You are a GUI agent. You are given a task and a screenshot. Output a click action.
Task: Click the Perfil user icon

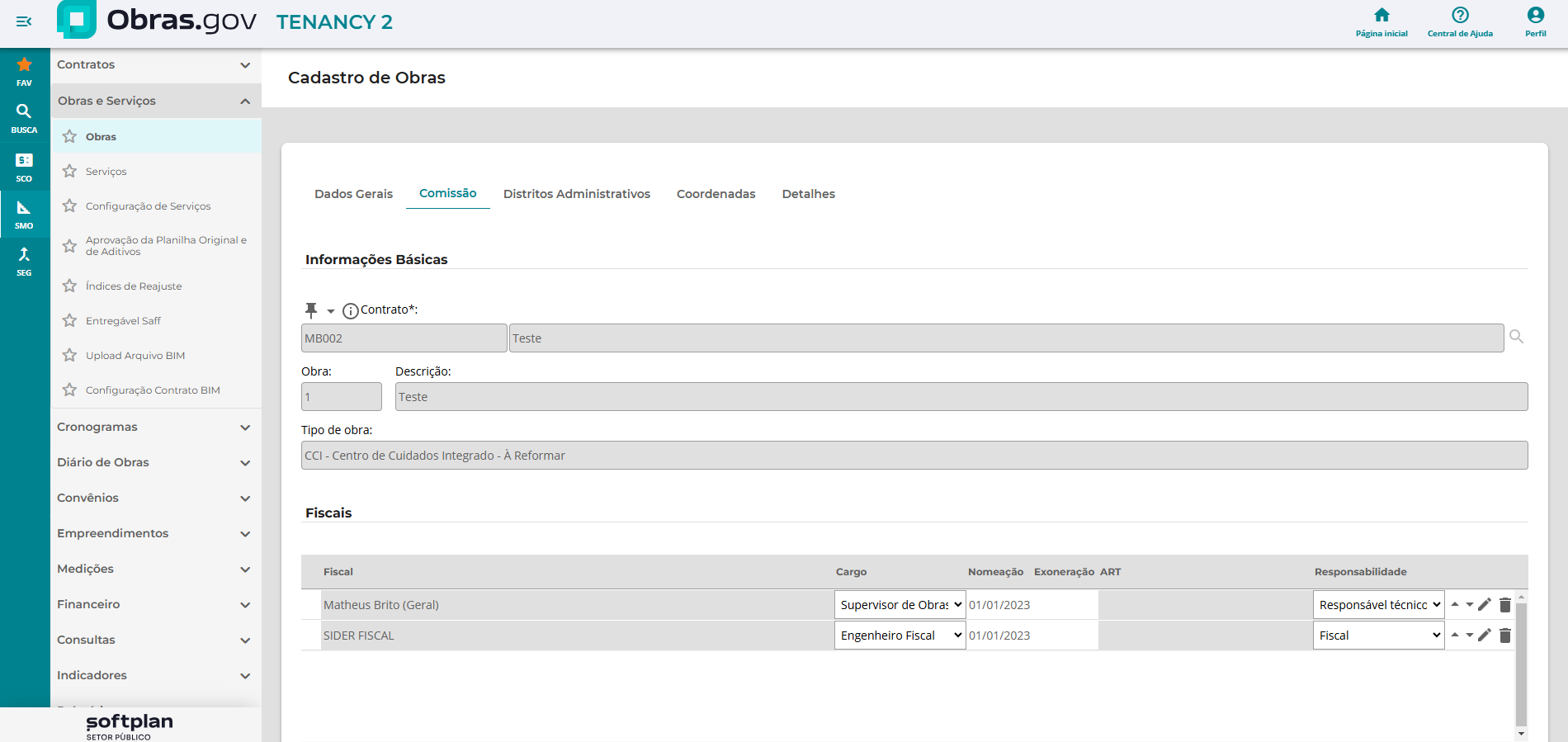pyautogui.click(x=1535, y=16)
